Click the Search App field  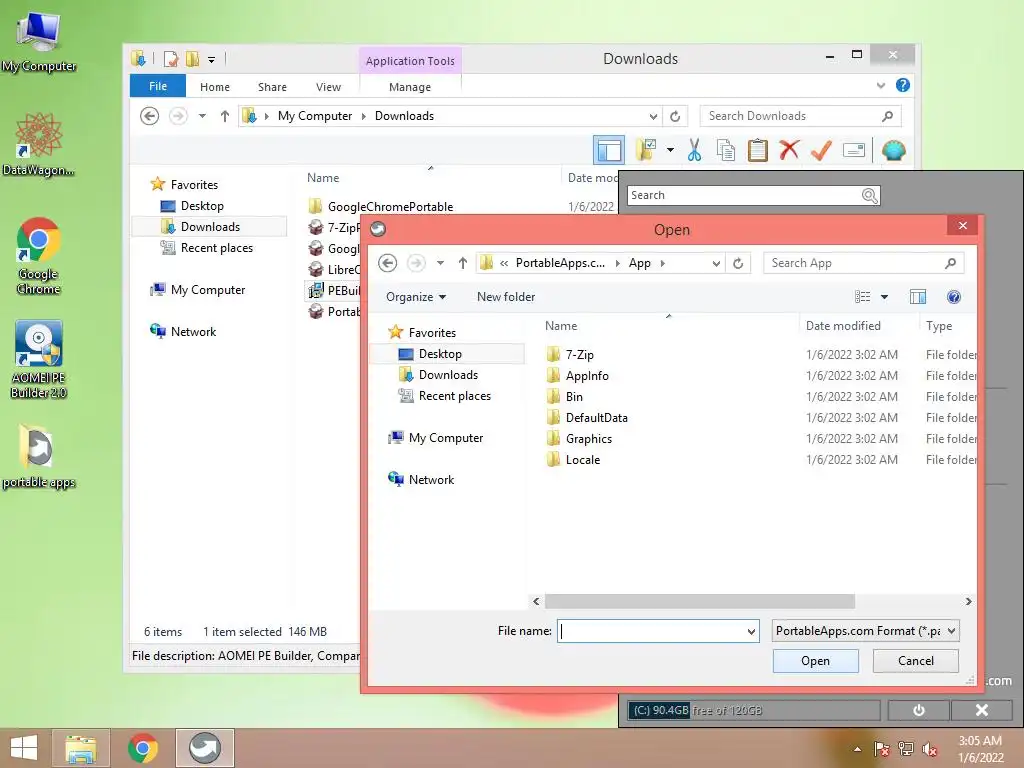(x=863, y=263)
